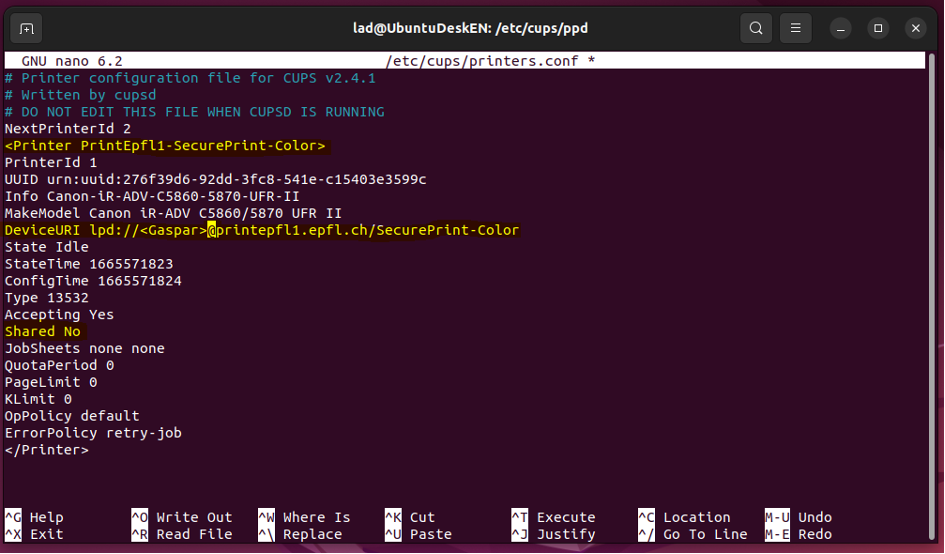The width and height of the screenshot is (945, 554).
Task: Click the closing </Printer> tag
Action: [x=47, y=450]
